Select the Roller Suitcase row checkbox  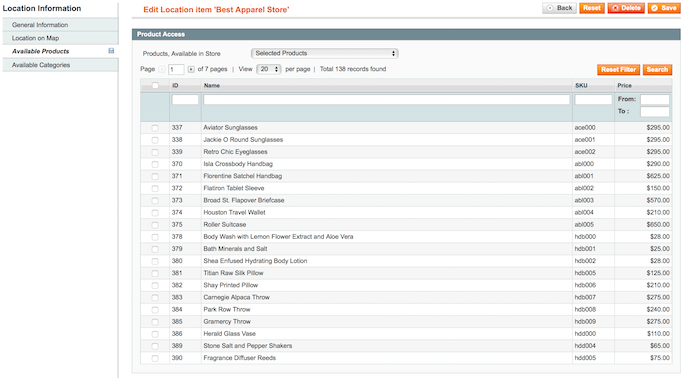click(155, 225)
